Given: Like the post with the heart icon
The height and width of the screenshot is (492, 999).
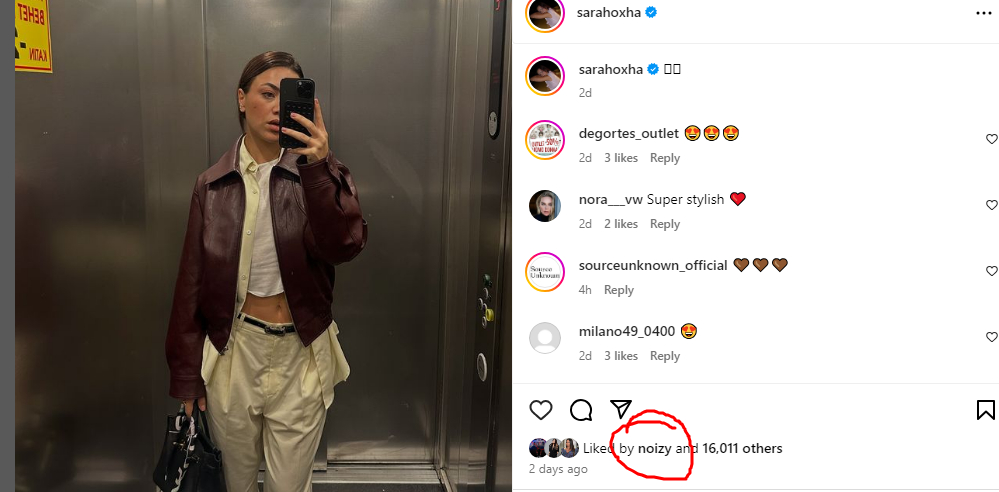Looking at the screenshot, I should pos(541,410).
